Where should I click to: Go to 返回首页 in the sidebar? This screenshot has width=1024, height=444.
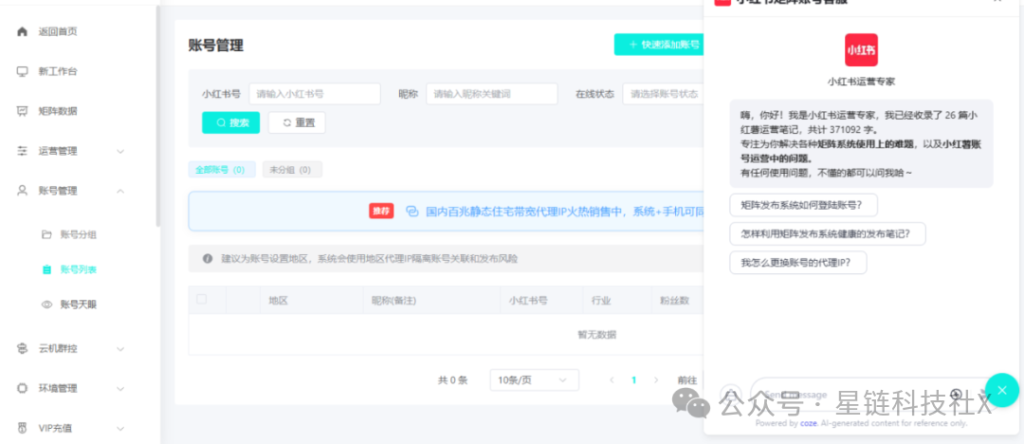(57, 31)
